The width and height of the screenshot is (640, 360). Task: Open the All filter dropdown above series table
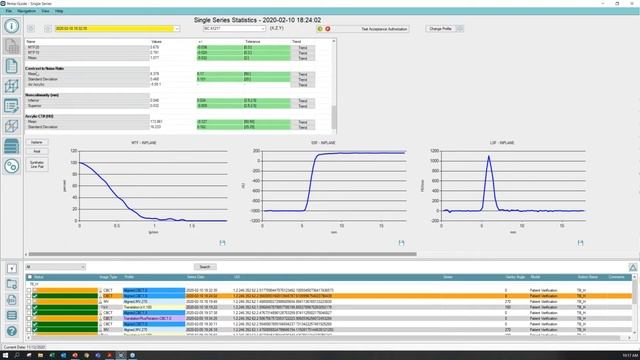click(56, 267)
